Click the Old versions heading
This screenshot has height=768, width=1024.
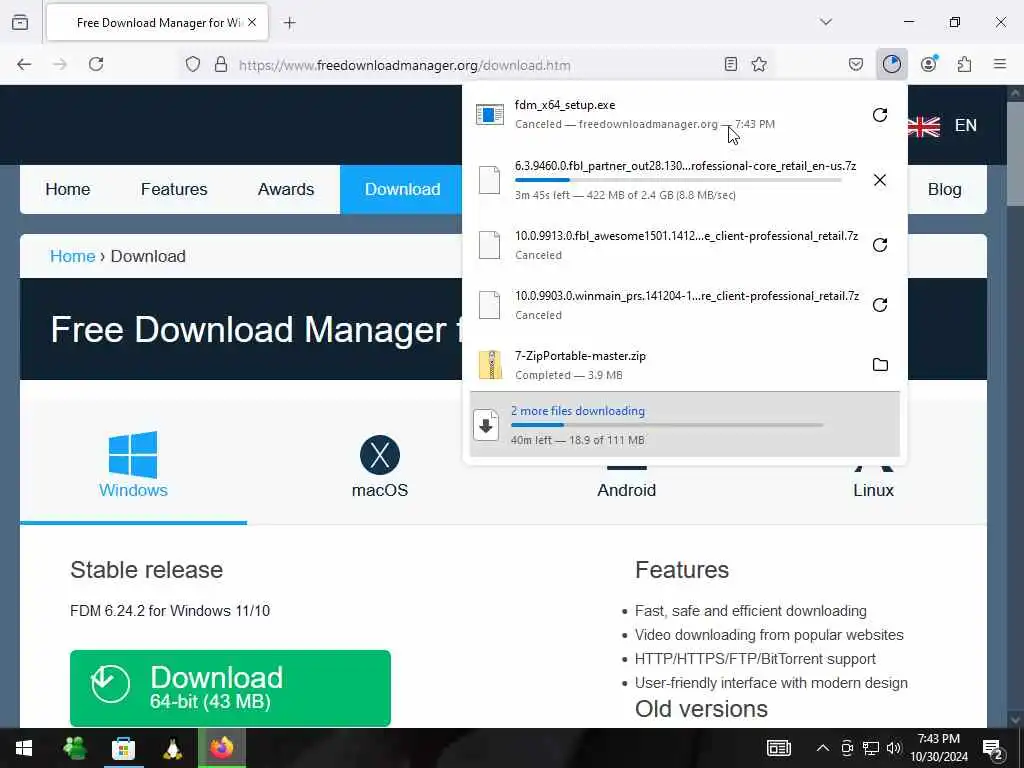coord(701,709)
